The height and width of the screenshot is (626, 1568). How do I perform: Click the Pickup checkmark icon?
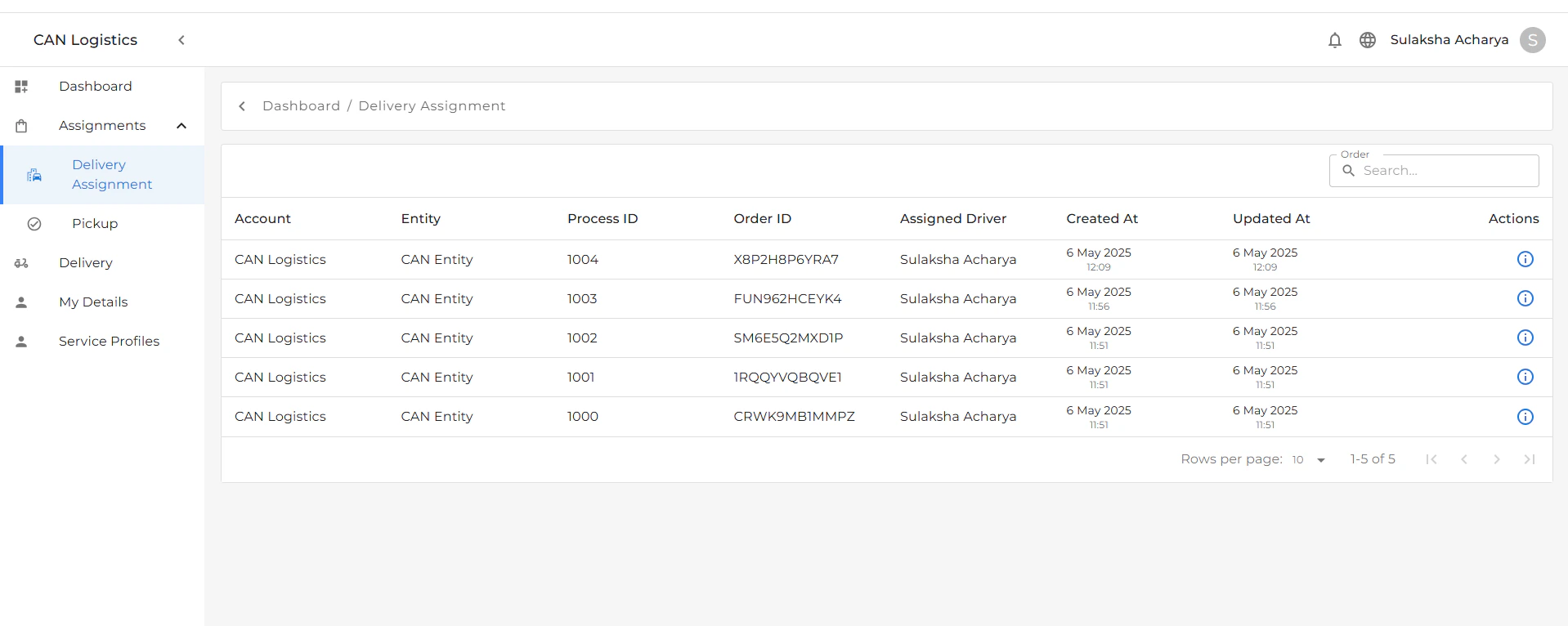coord(34,224)
